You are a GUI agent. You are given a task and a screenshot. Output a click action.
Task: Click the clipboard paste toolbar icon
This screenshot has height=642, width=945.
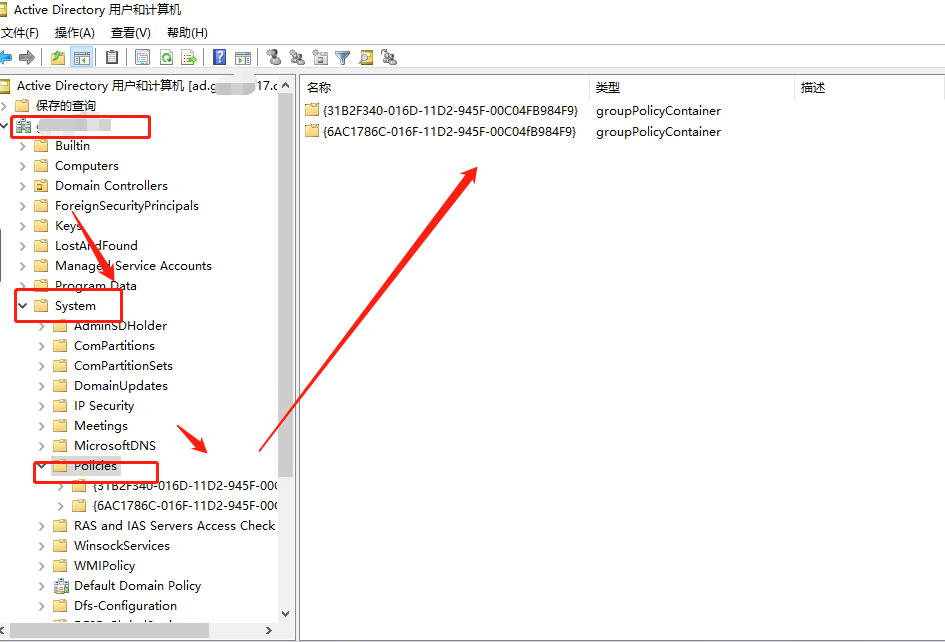point(112,58)
